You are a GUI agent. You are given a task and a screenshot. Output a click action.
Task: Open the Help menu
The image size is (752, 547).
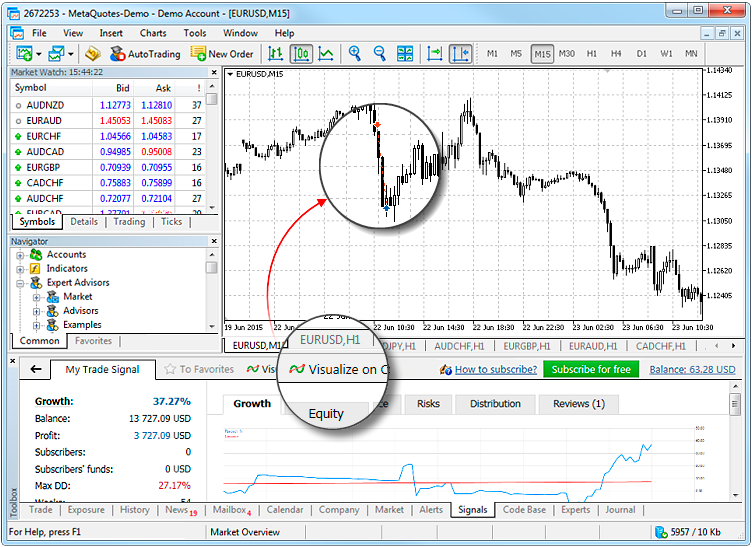tap(284, 33)
